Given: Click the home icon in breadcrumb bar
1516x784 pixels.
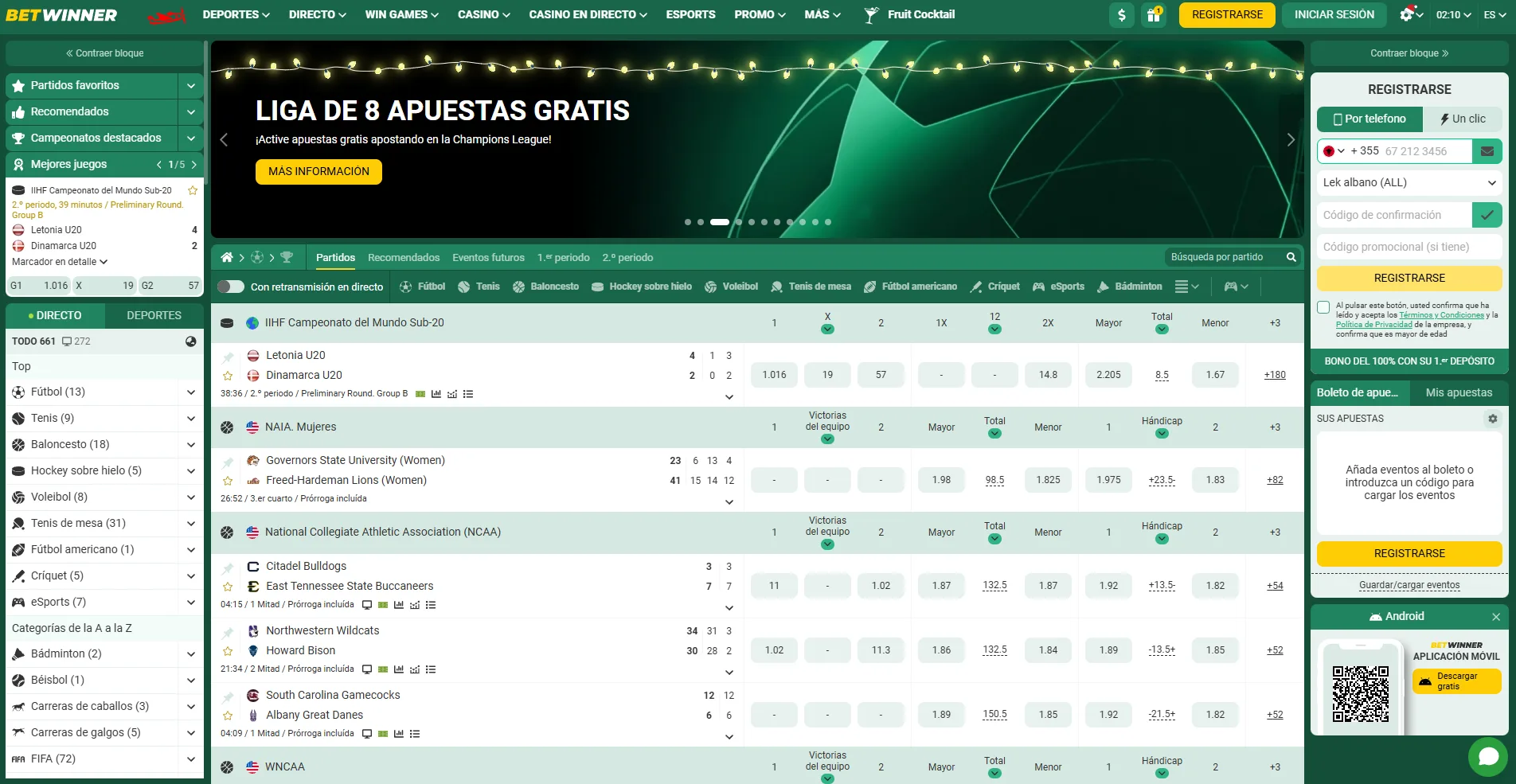Looking at the screenshot, I should click(227, 257).
